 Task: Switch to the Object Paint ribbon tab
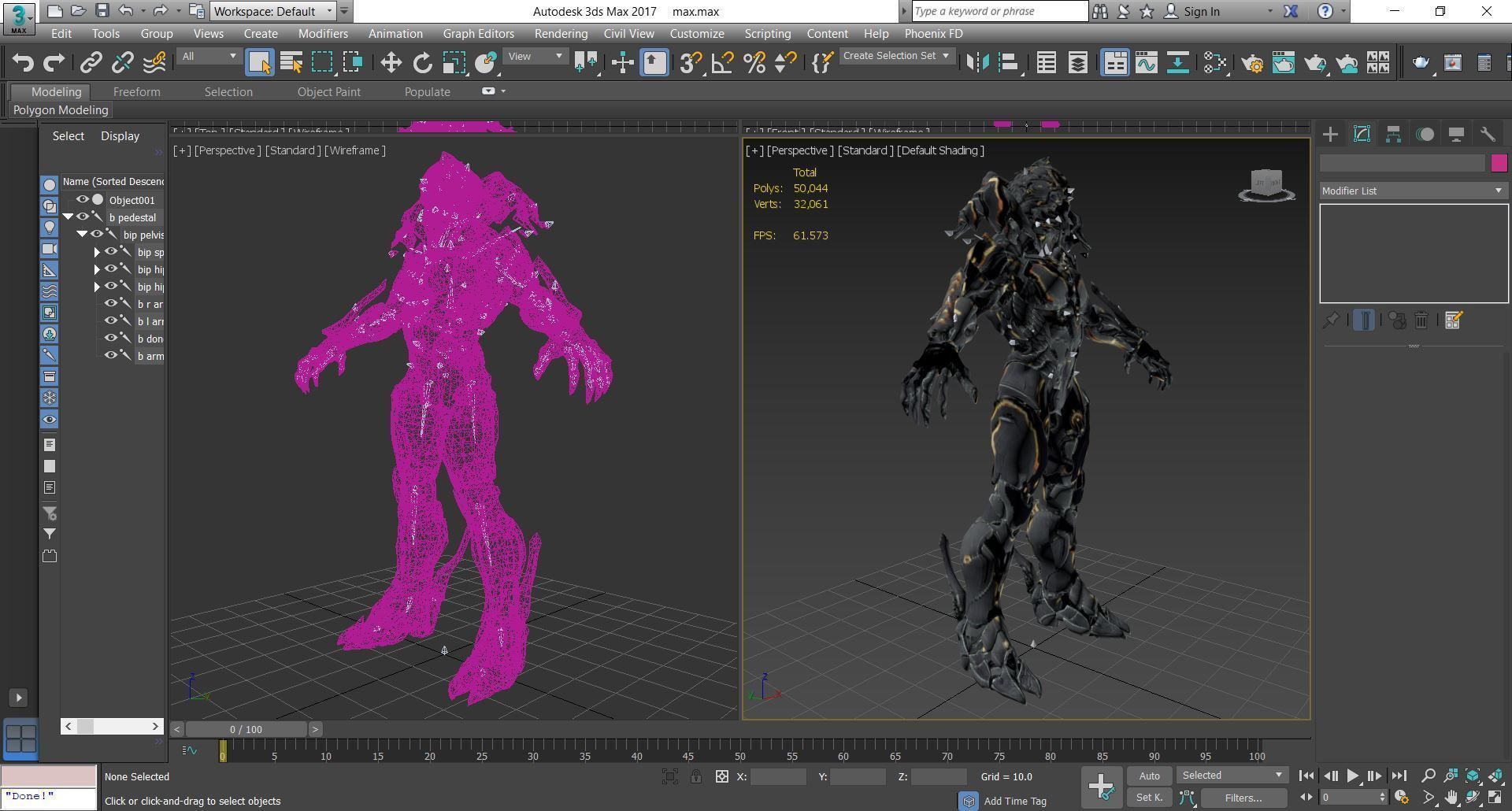[x=328, y=91]
